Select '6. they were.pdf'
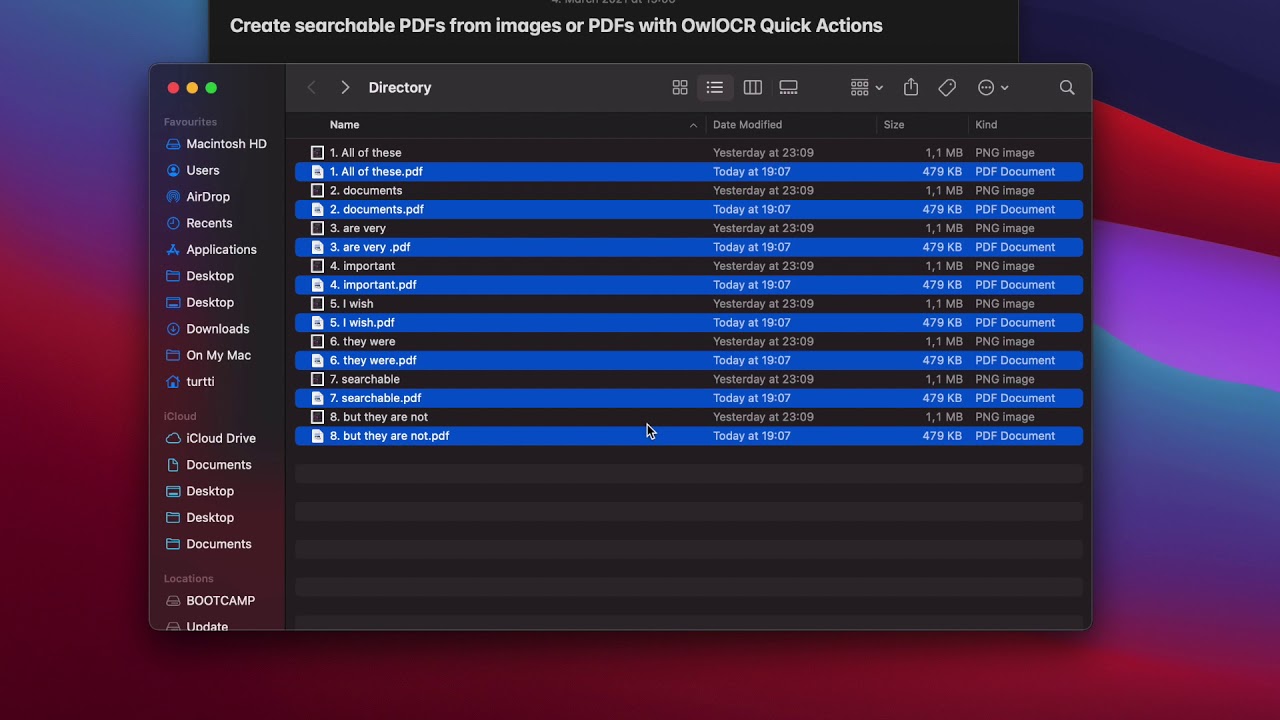The width and height of the screenshot is (1280, 720). coord(689,361)
